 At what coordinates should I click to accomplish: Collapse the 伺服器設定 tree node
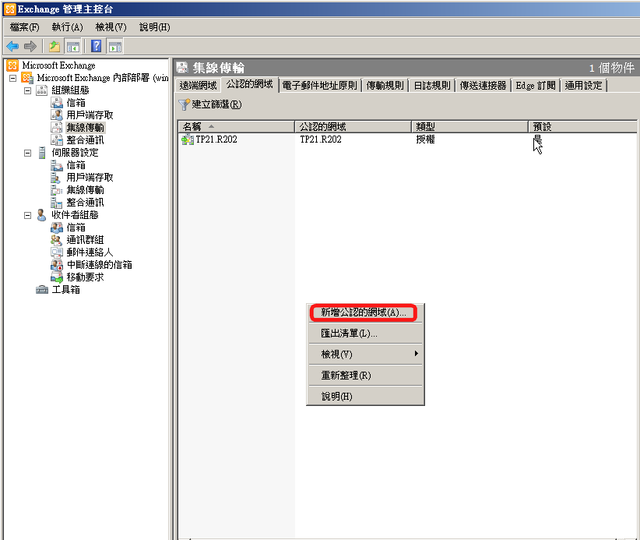coord(27,153)
